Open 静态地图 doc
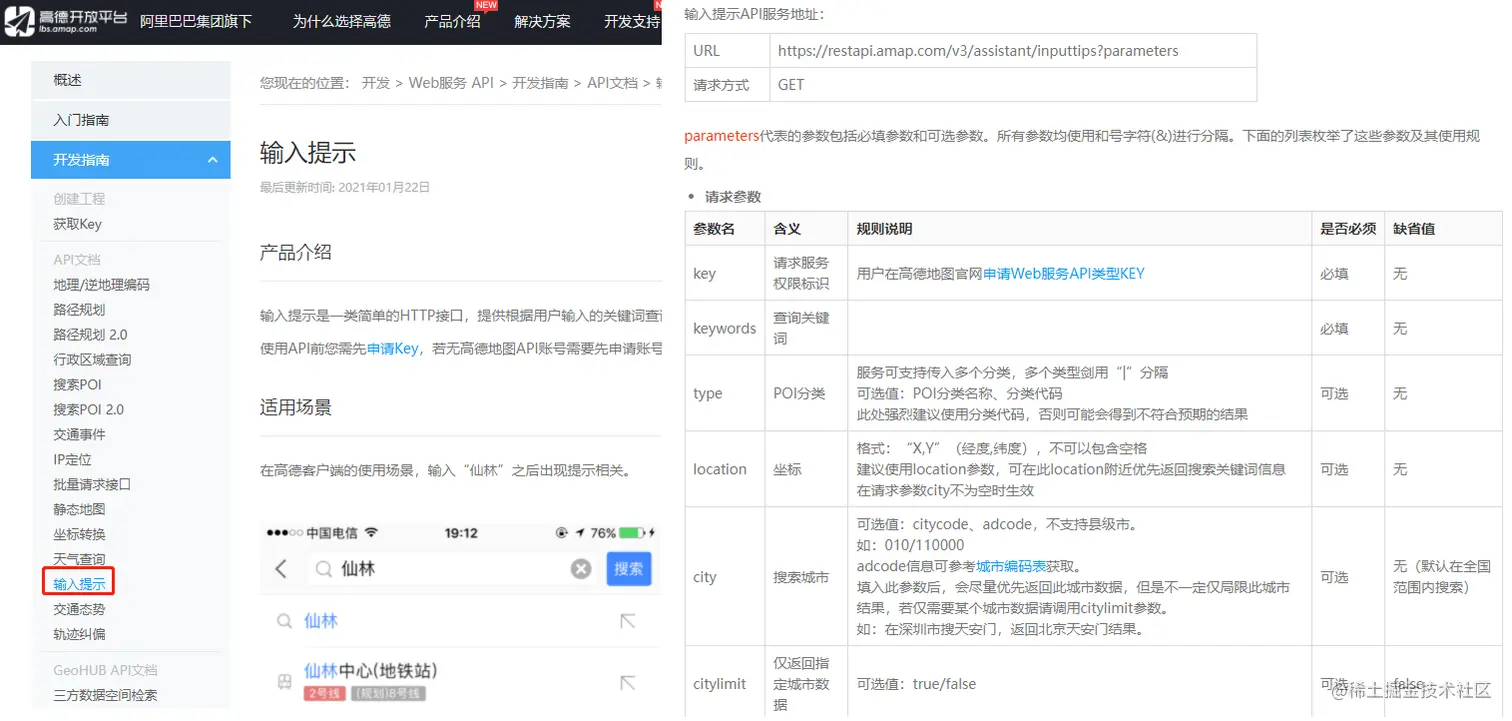This screenshot has width=1512, height=721. point(79,509)
